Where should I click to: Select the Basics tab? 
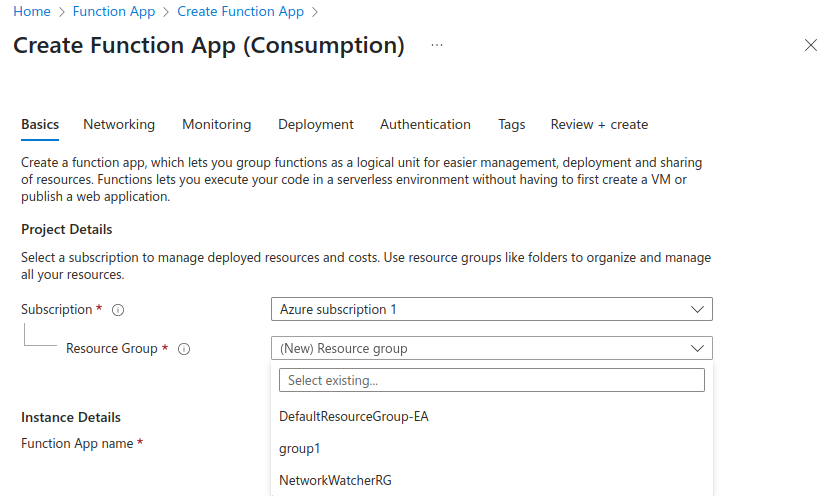click(40, 125)
